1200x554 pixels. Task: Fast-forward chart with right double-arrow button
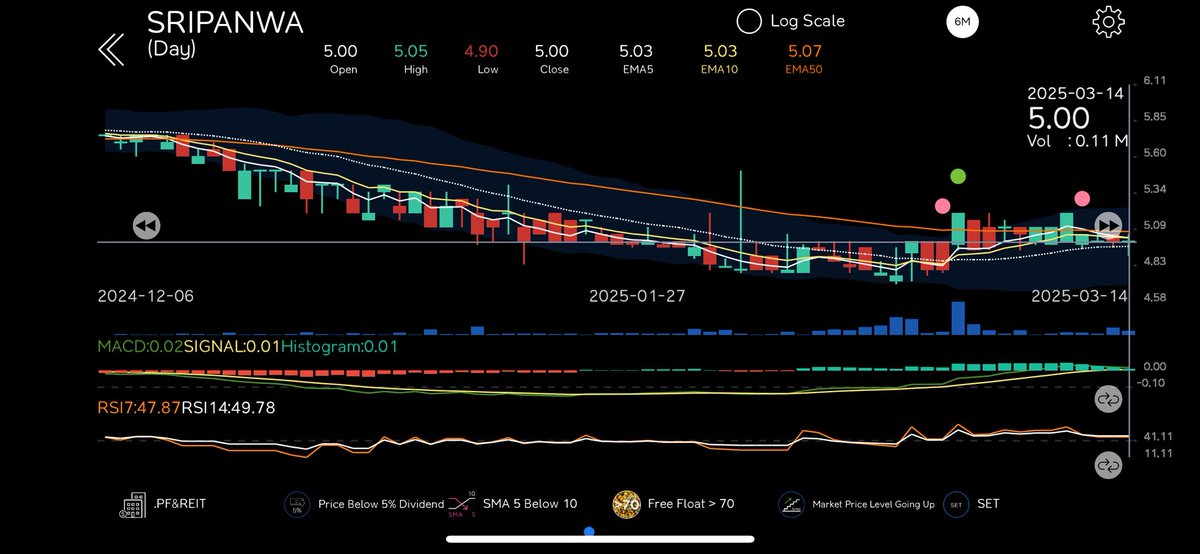click(1109, 225)
